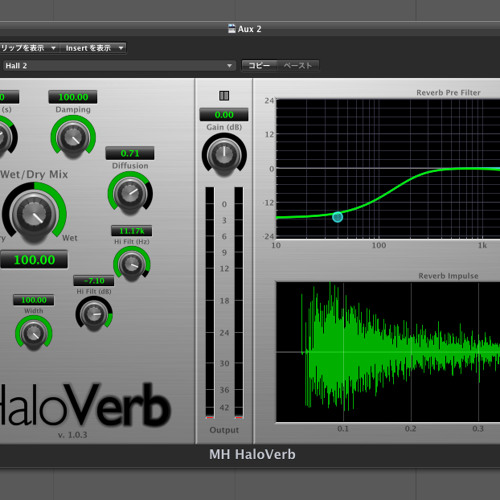Click the Gain (dB) label
Screen dimensions: 500x500
tap(224, 127)
